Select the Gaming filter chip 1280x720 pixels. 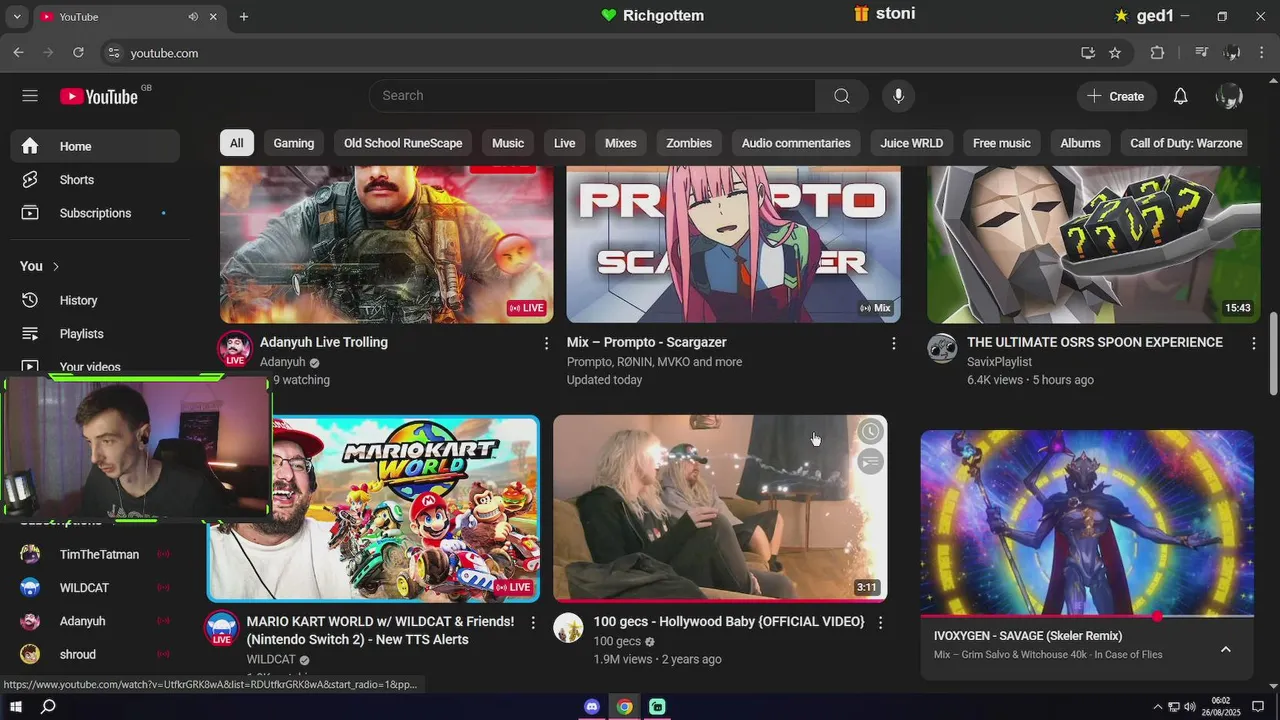point(294,143)
